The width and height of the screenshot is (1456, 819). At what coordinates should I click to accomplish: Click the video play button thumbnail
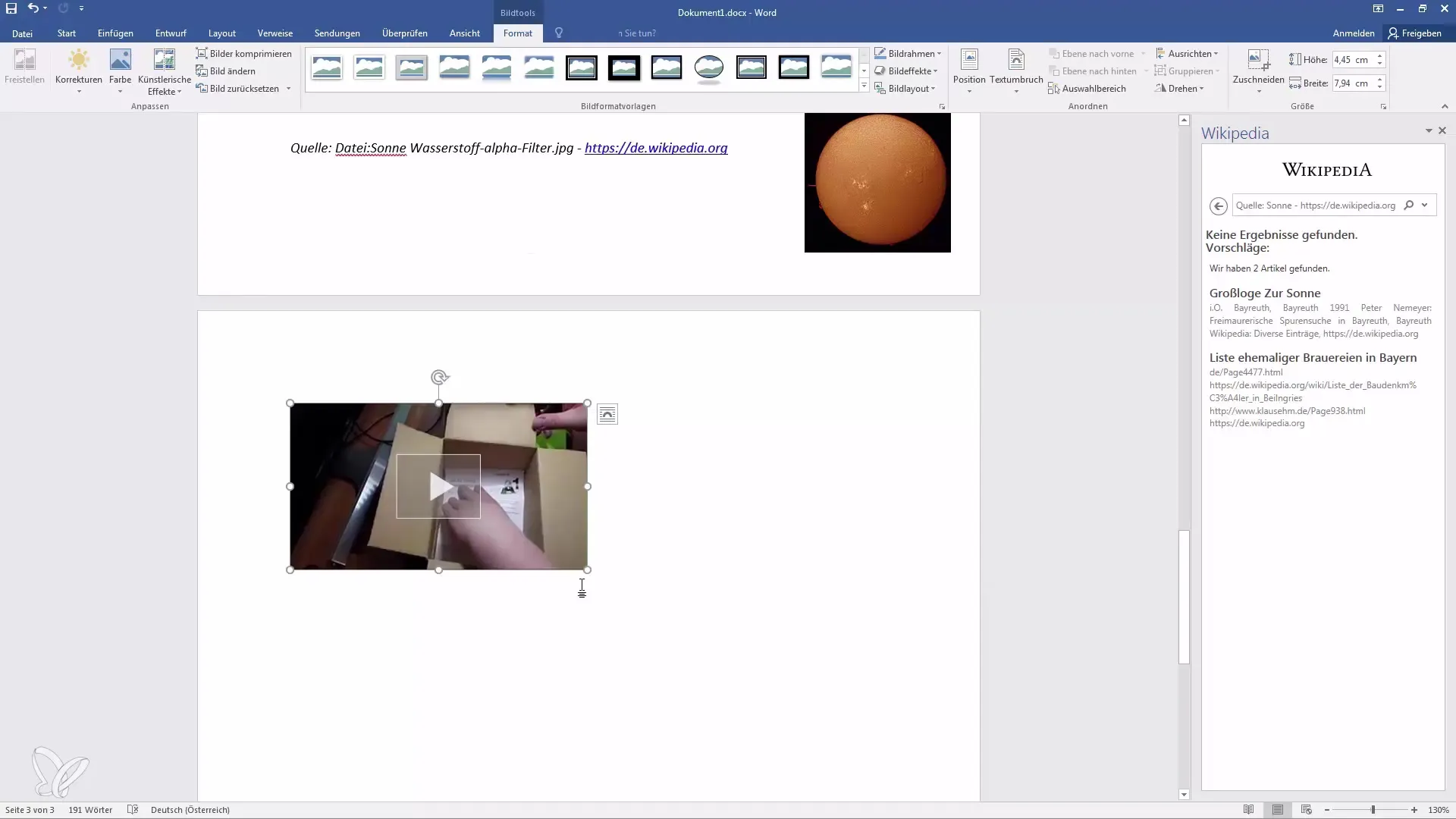438,485
